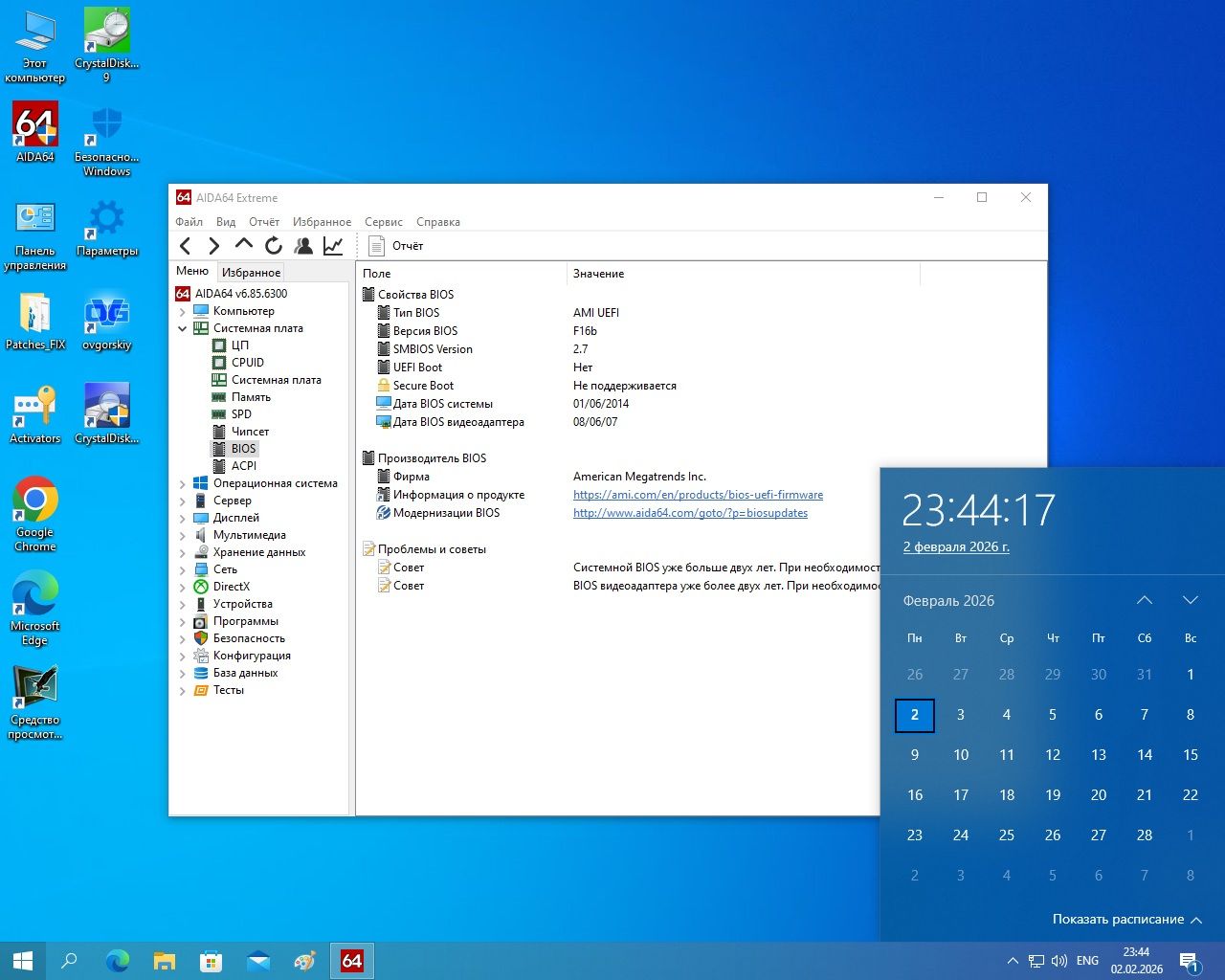
Task: Select the Чипсет tree item
Action: click(x=250, y=432)
